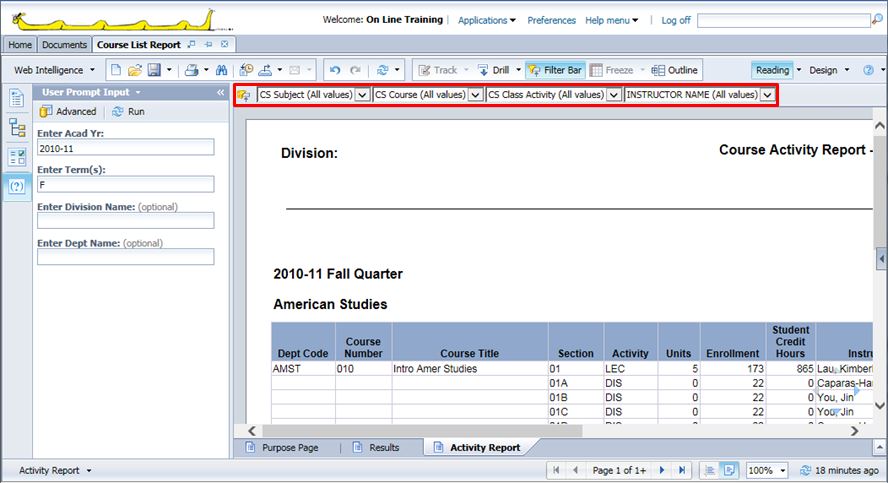Screen dimensions: 888x483
Task: Open the Results report tab
Action: (x=376, y=447)
